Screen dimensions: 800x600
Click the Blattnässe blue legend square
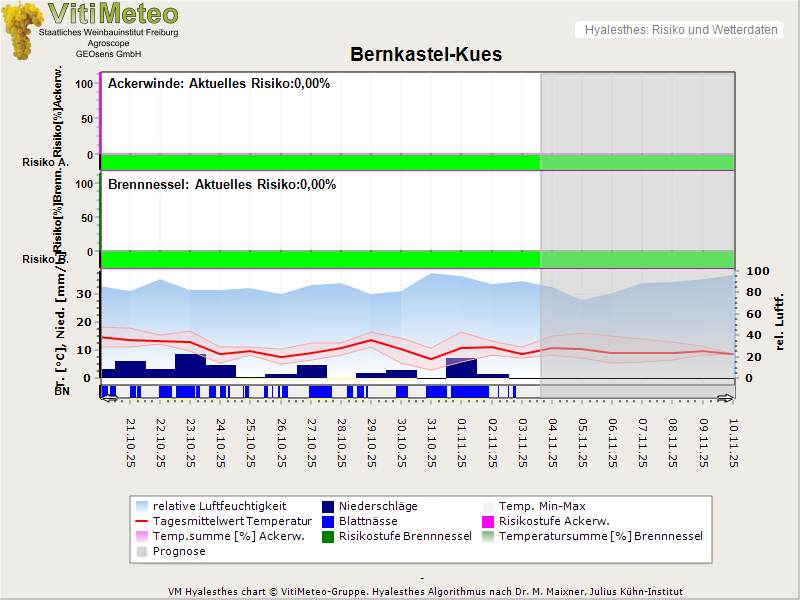pyautogui.click(x=328, y=521)
